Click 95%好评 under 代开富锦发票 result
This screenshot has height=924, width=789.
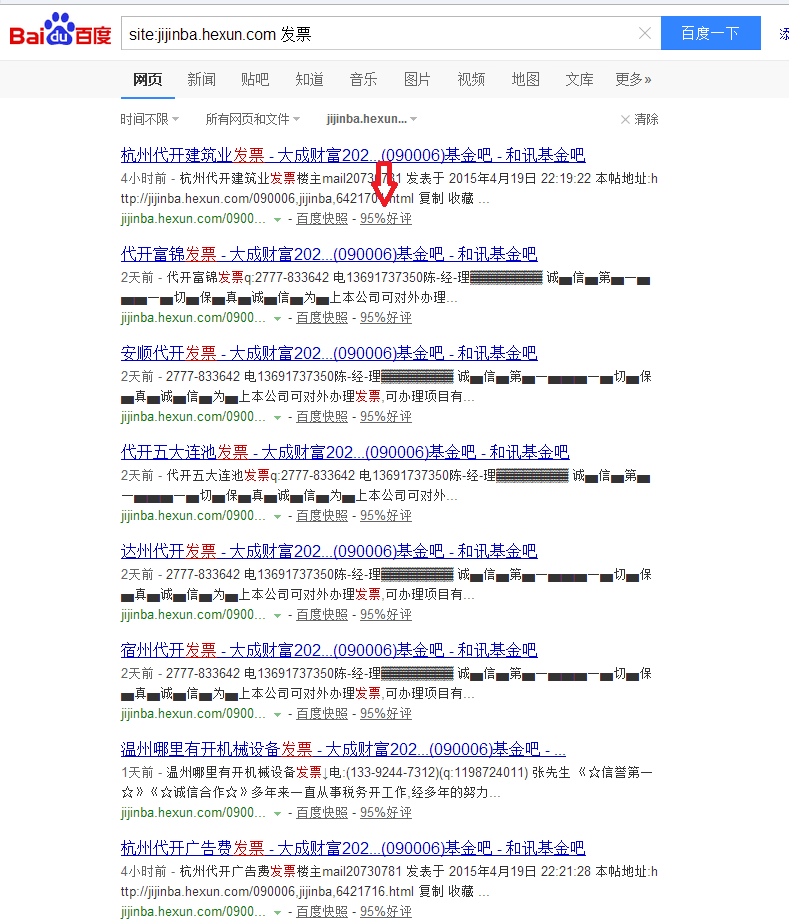pos(386,318)
